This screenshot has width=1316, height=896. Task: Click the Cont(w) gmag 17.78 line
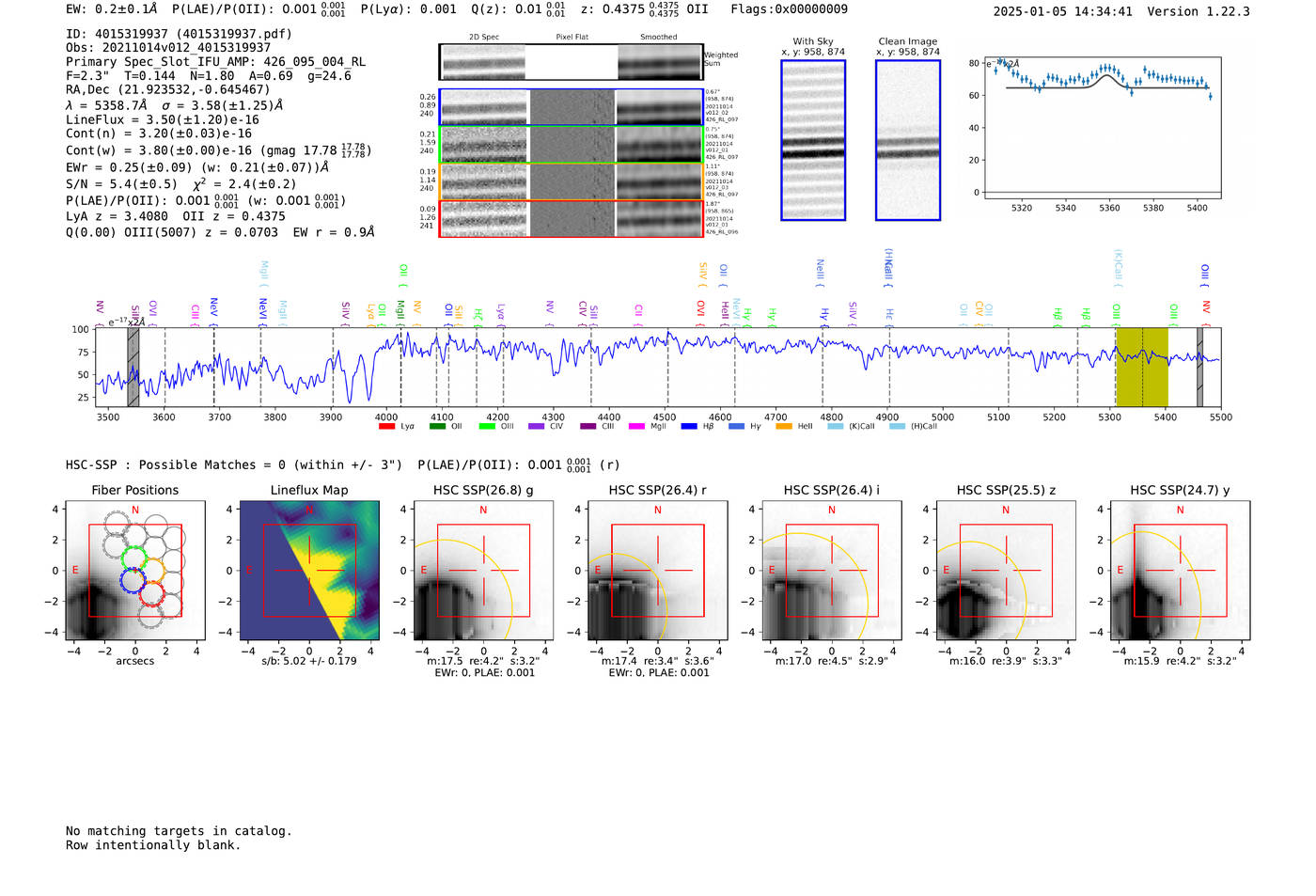219,150
